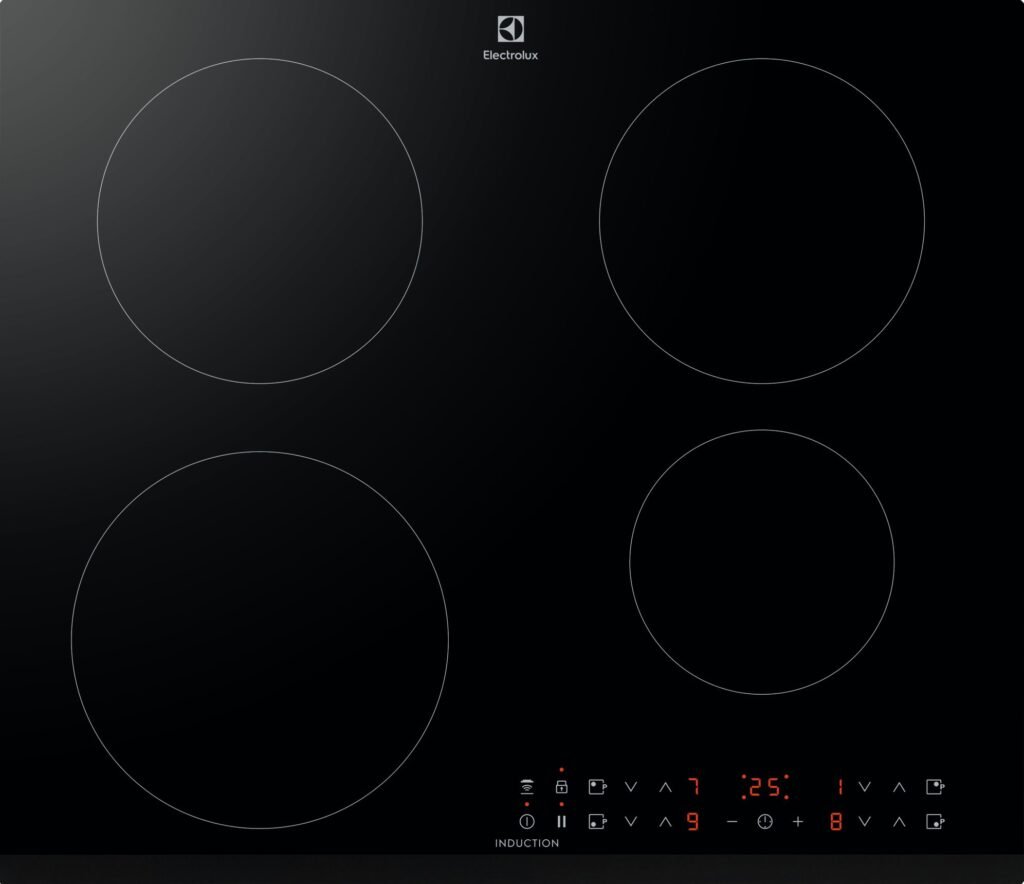
Task: Raise heat with the up arrow right of display 1
Action: coord(899,787)
